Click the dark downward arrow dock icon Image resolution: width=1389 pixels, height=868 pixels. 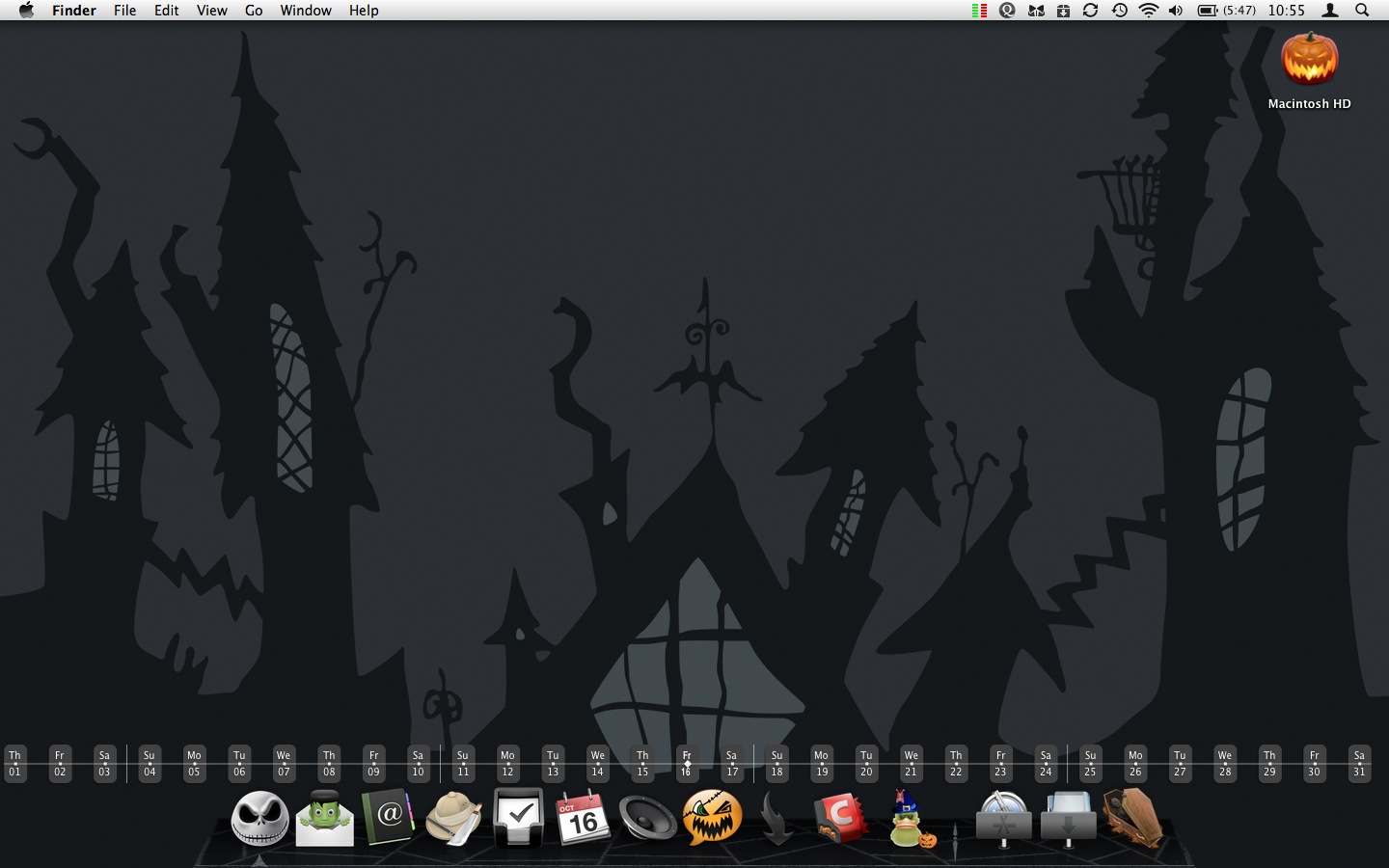pos(776,819)
